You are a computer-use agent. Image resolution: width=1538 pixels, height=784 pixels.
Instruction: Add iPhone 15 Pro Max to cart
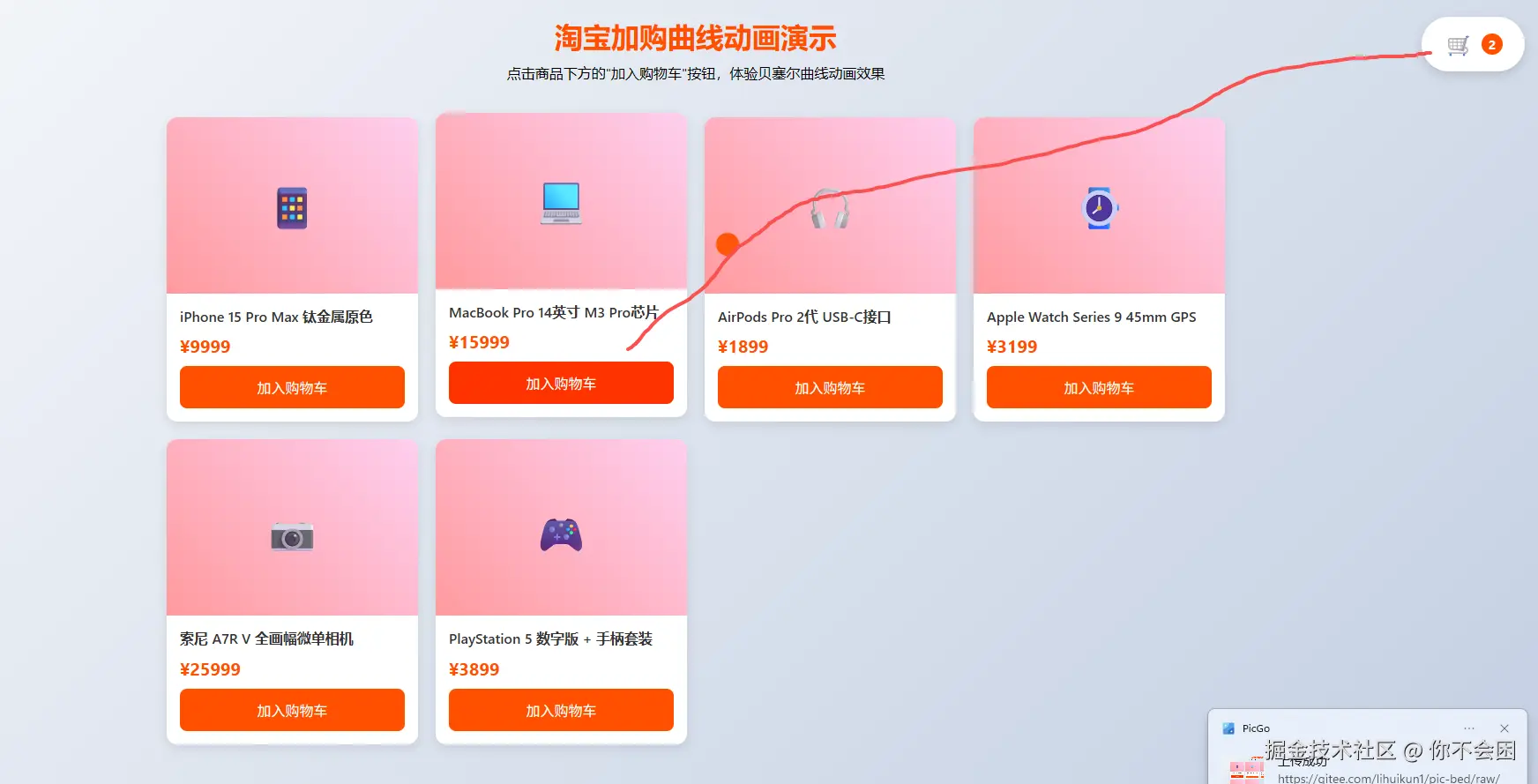pyautogui.click(x=292, y=388)
